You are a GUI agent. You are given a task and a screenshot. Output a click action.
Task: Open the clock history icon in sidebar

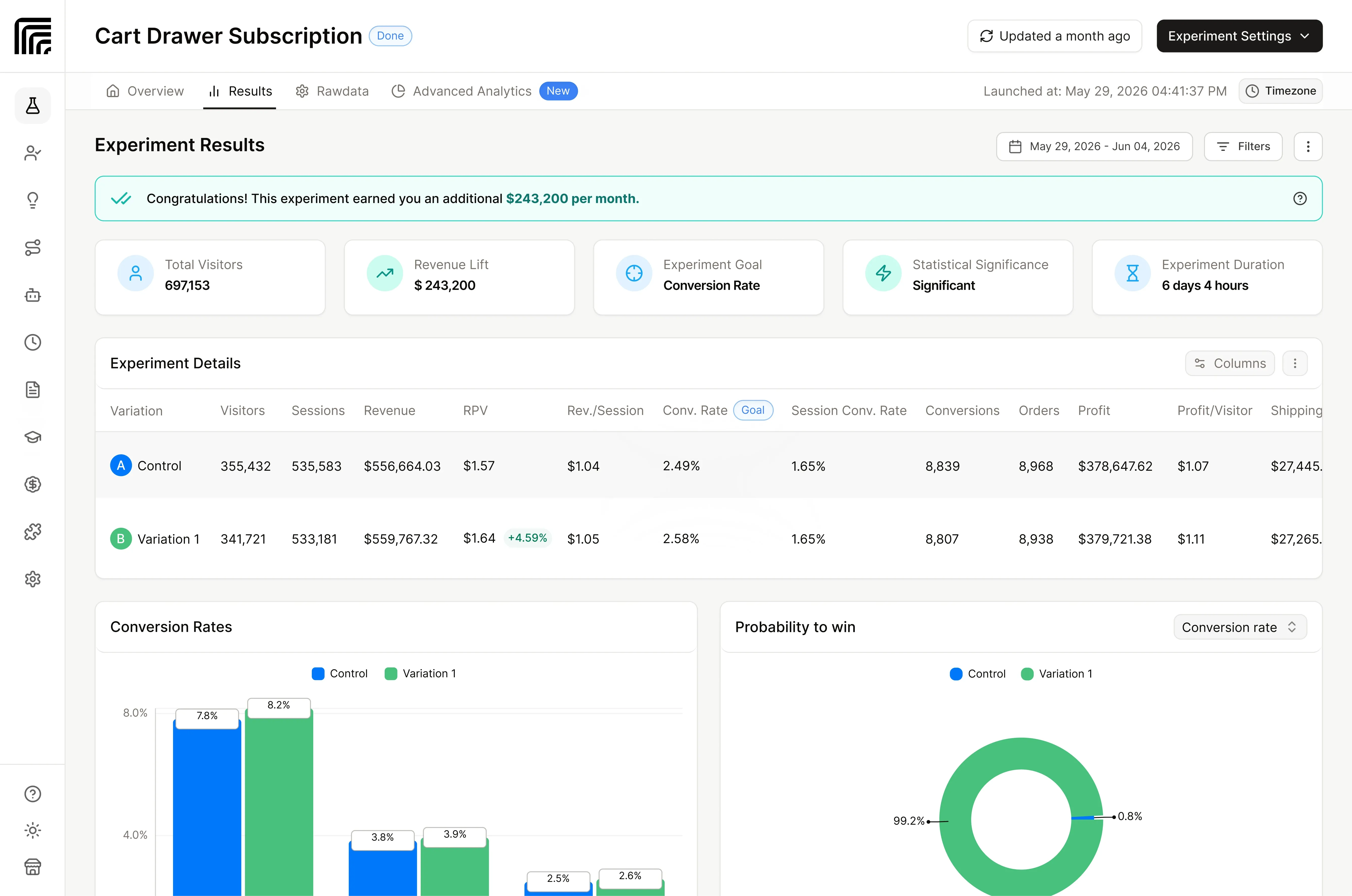coord(33,342)
